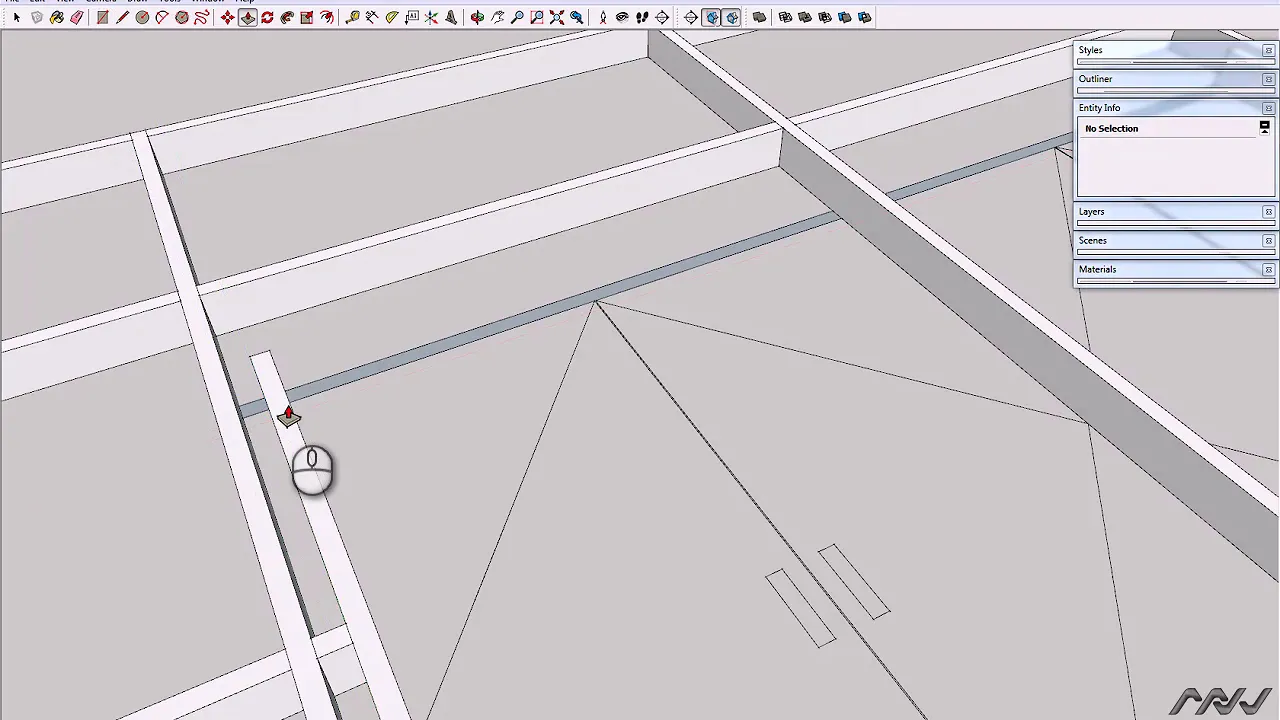Click the Text label tool
Viewport: 1280px width, 720px height.
(x=412, y=17)
